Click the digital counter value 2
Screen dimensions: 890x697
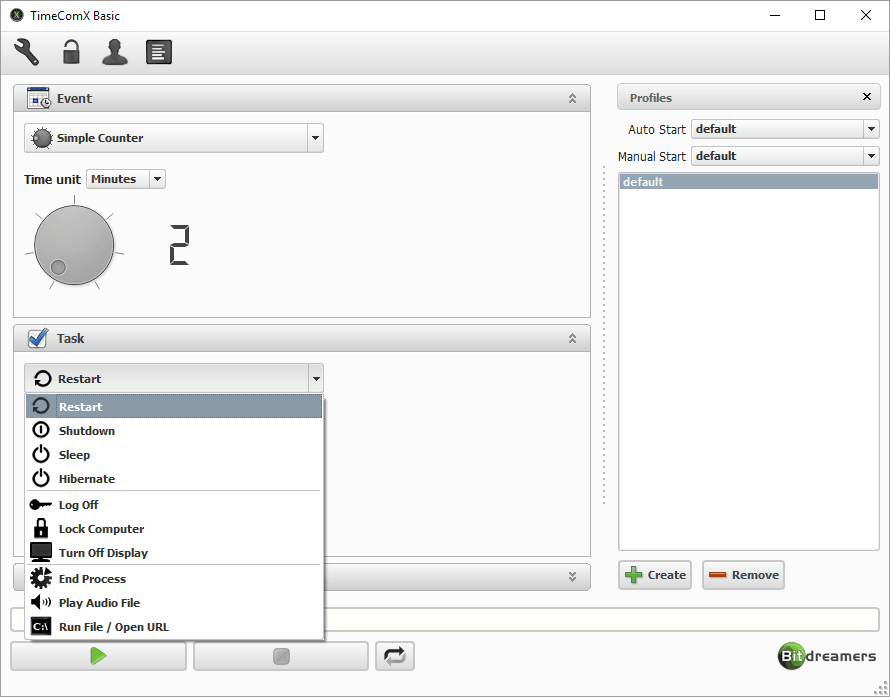click(x=179, y=245)
